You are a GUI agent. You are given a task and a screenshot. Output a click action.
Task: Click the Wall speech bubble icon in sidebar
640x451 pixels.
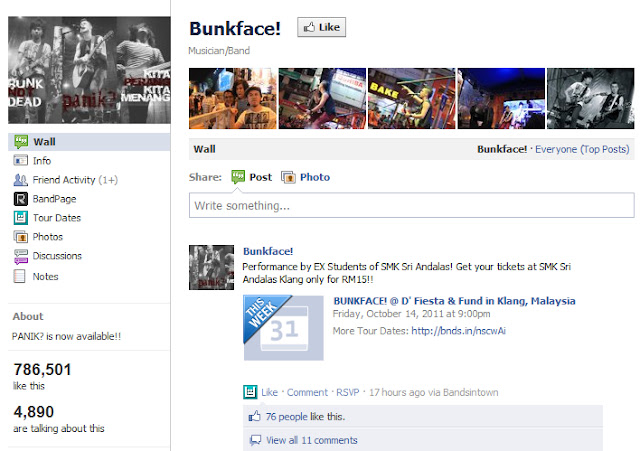21,142
